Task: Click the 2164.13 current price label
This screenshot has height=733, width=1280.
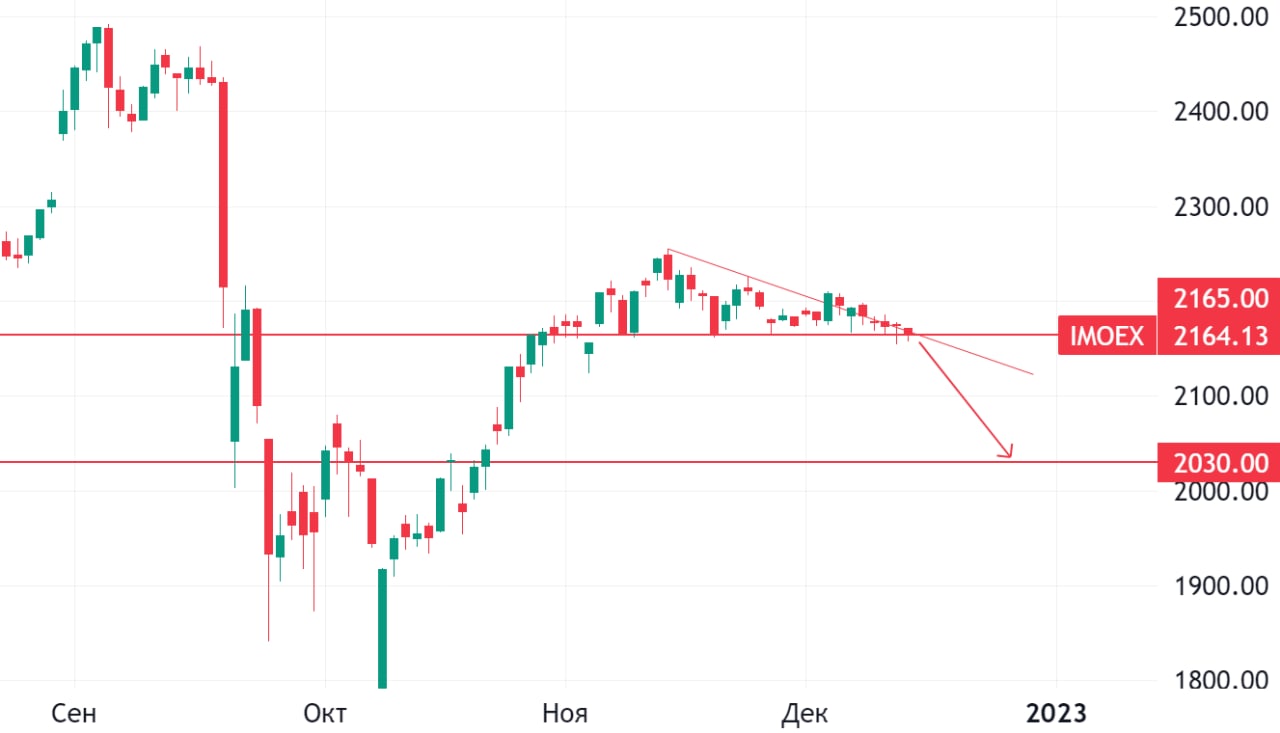Action: pos(1217,336)
